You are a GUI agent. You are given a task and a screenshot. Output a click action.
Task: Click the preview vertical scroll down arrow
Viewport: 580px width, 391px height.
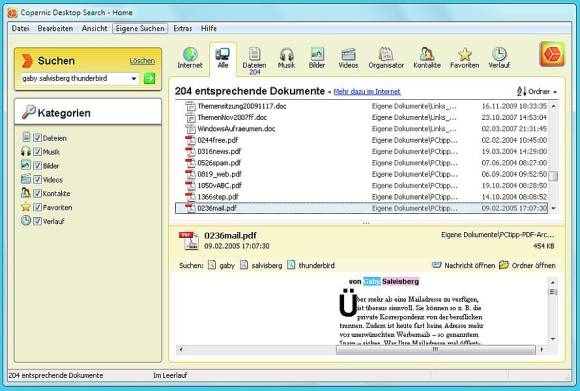click(x=553, y=338)
